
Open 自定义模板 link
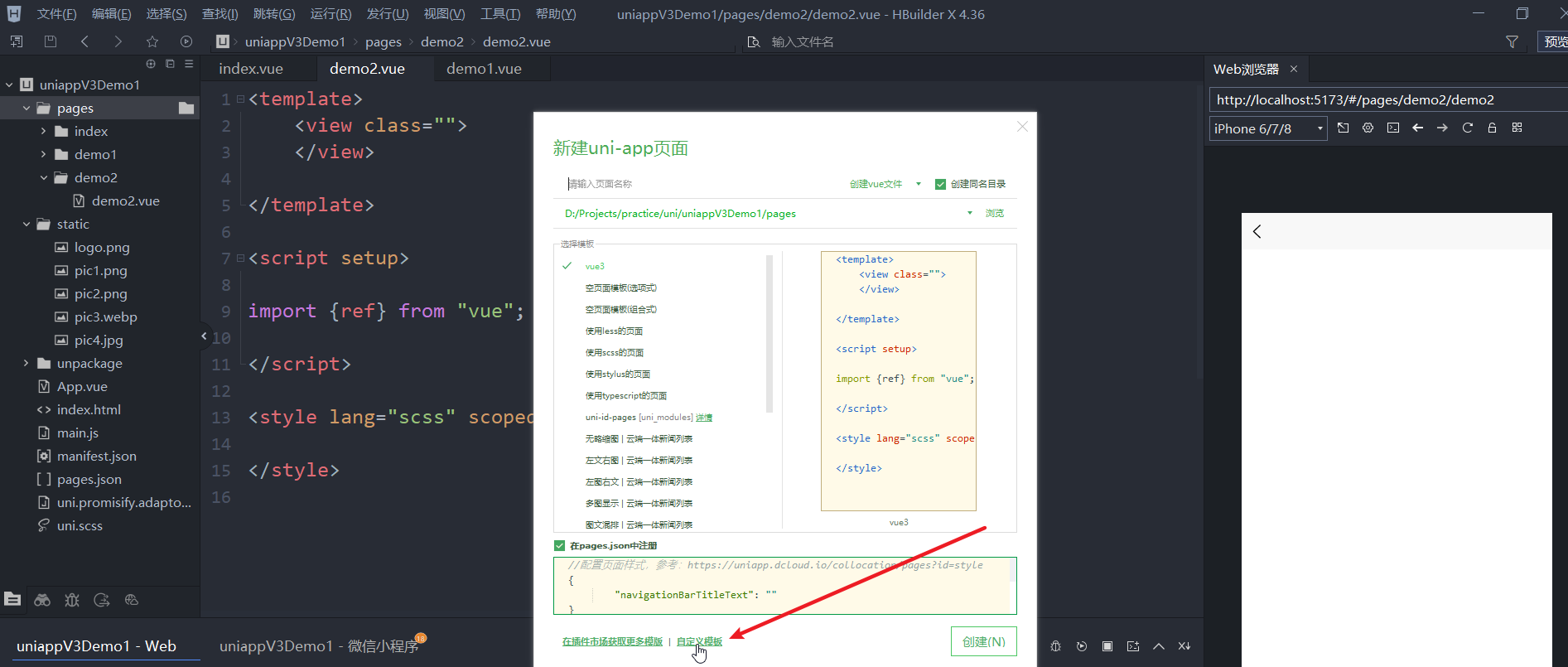click(x=699, y=641)
